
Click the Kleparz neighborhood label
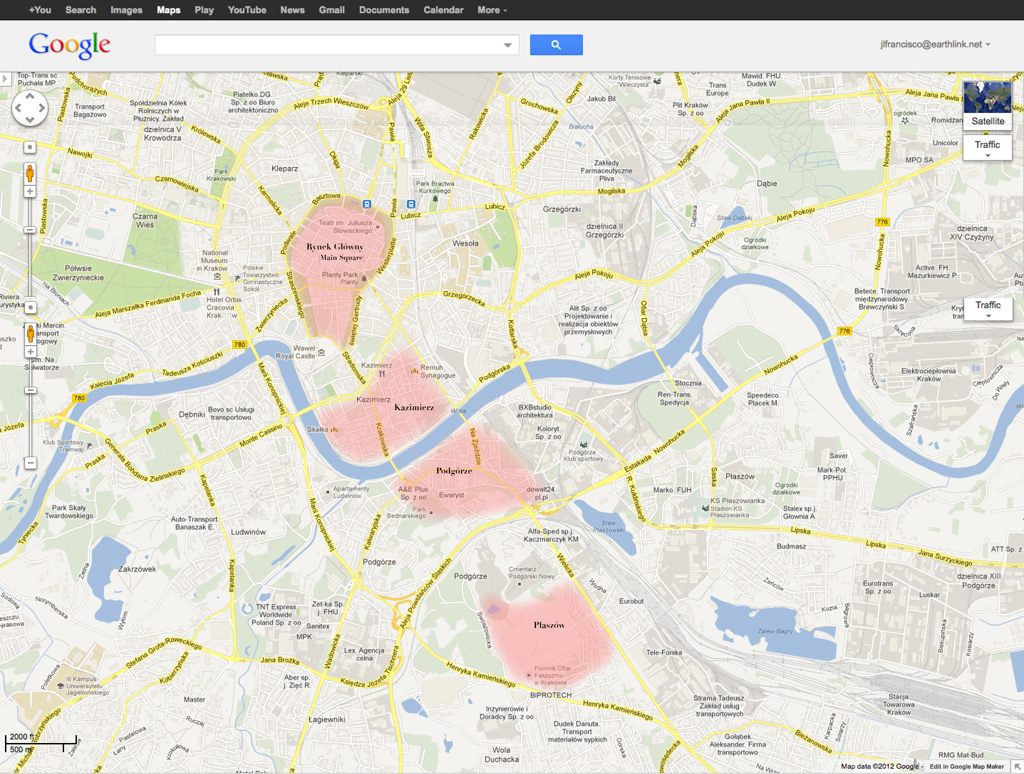[284, 169]
